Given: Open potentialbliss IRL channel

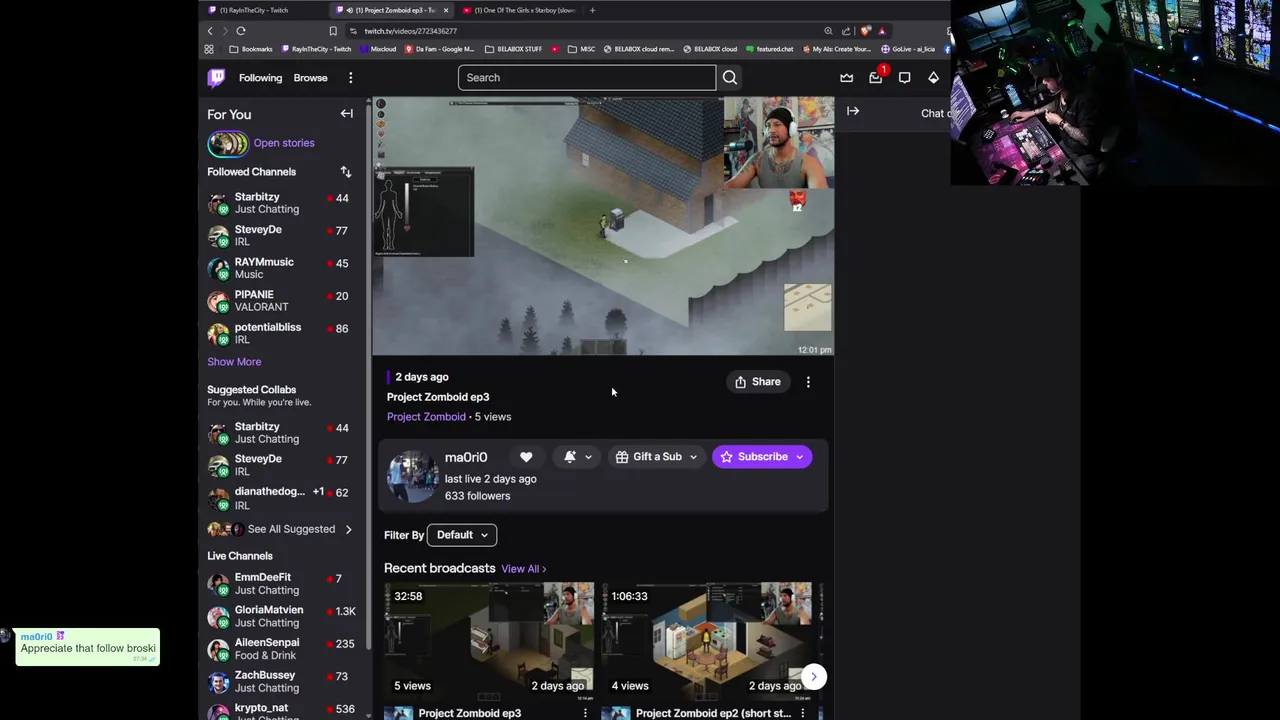Looking at the screenshot, I should (281, 333).
